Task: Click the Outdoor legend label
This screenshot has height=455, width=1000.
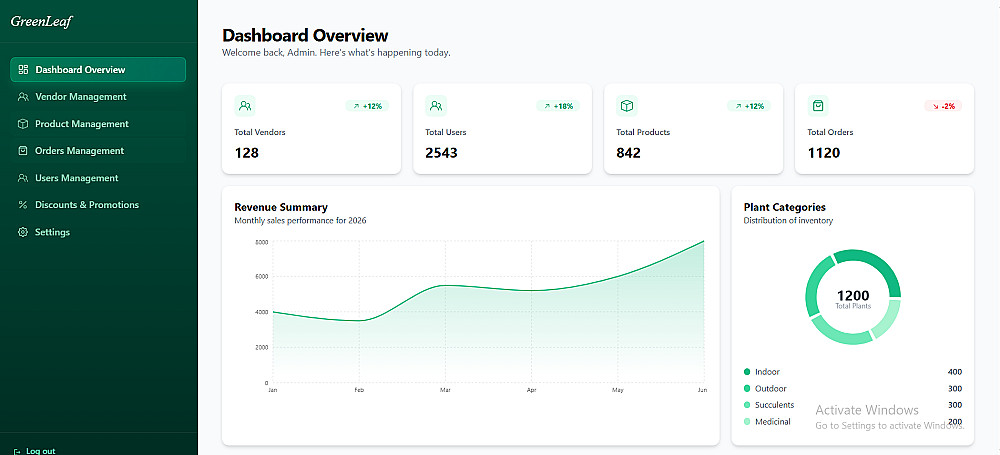Action: coord(770,389)
